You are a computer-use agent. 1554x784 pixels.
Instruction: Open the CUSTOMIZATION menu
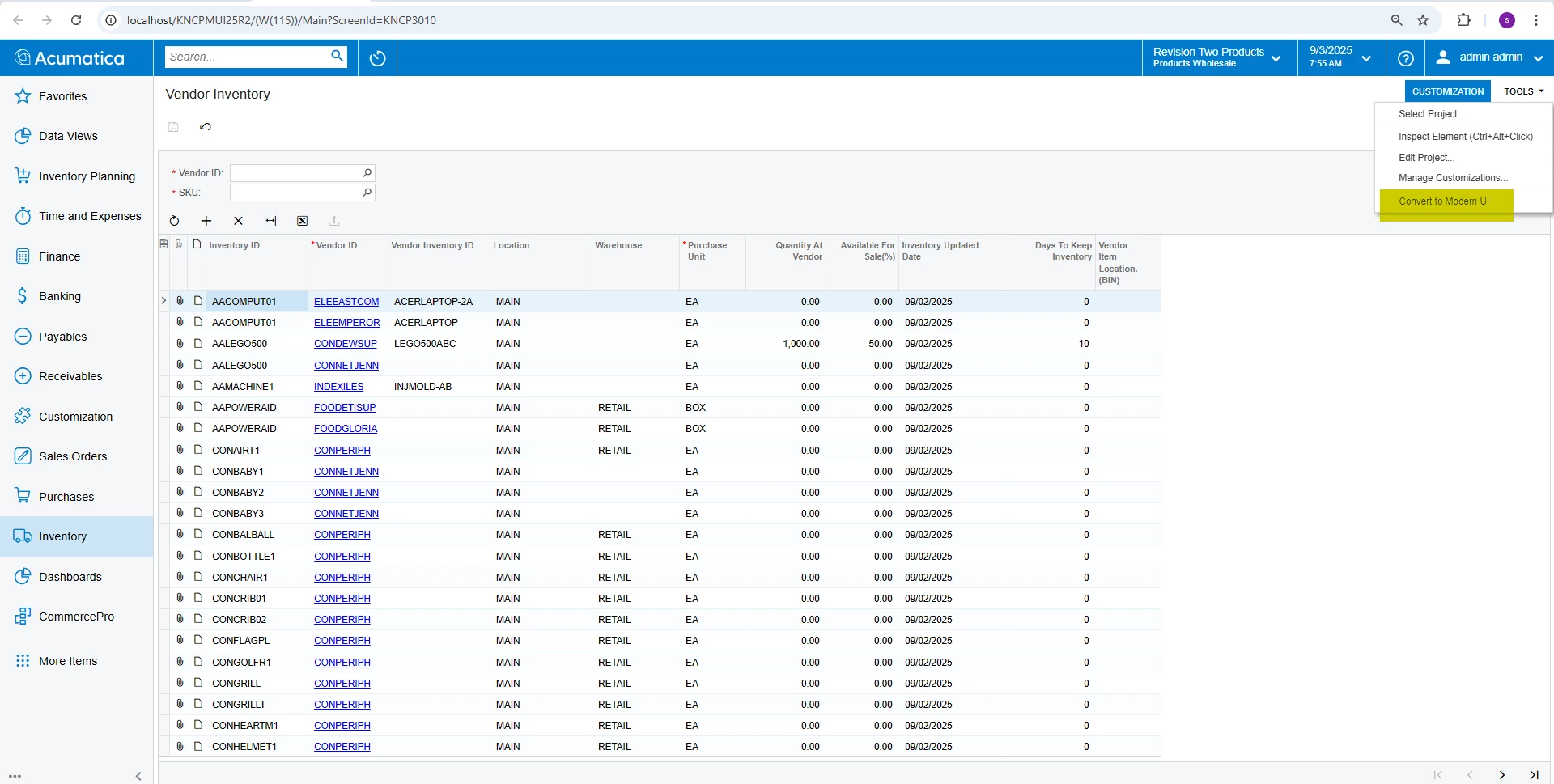[1448, 91]
